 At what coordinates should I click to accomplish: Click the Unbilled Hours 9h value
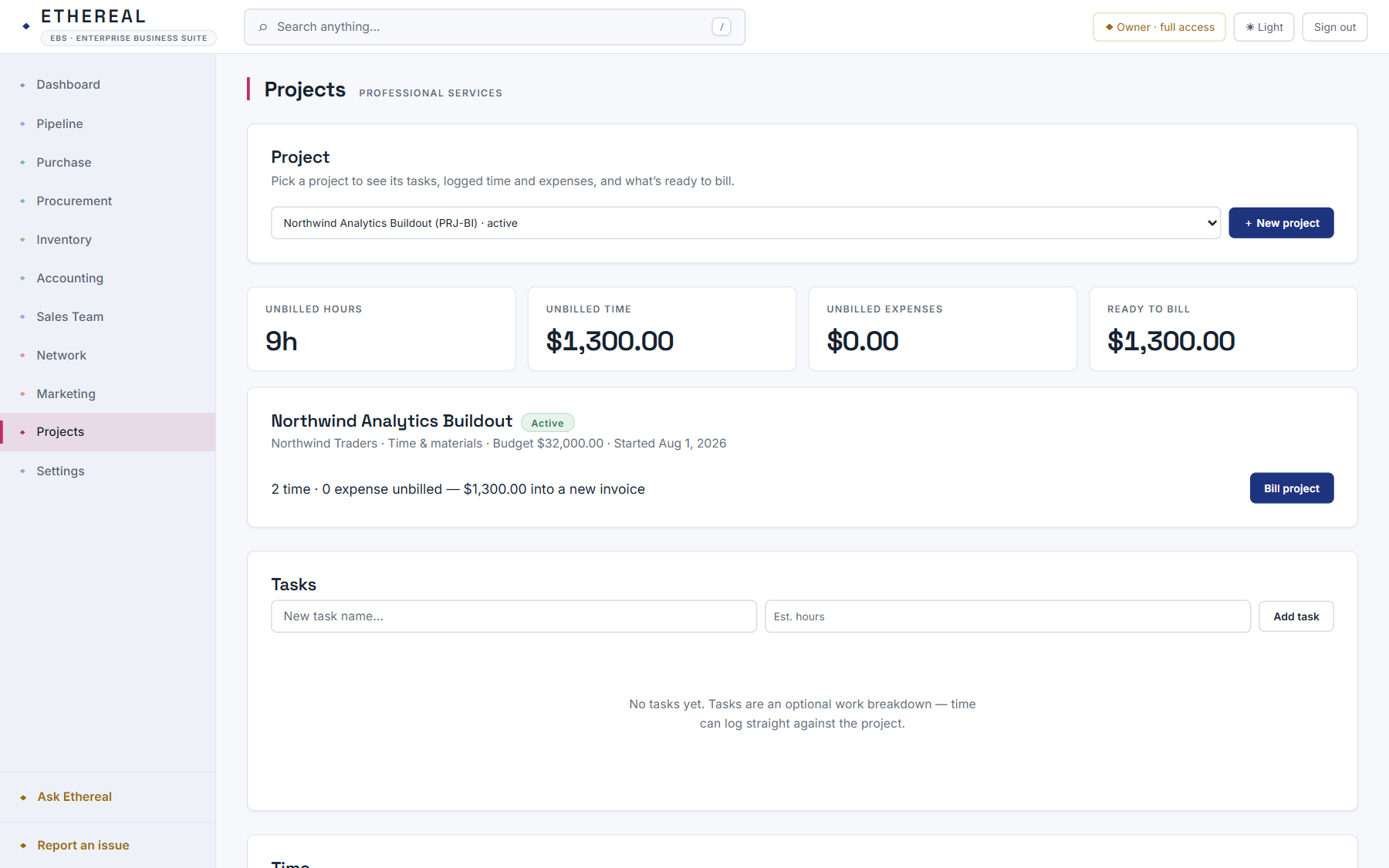pos(282,341)
